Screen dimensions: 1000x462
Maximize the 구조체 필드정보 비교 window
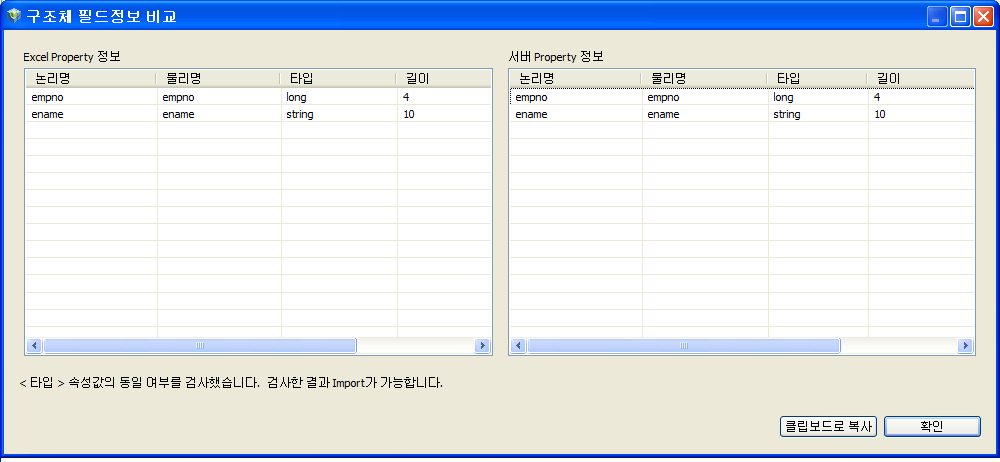(x=960, y=17)
